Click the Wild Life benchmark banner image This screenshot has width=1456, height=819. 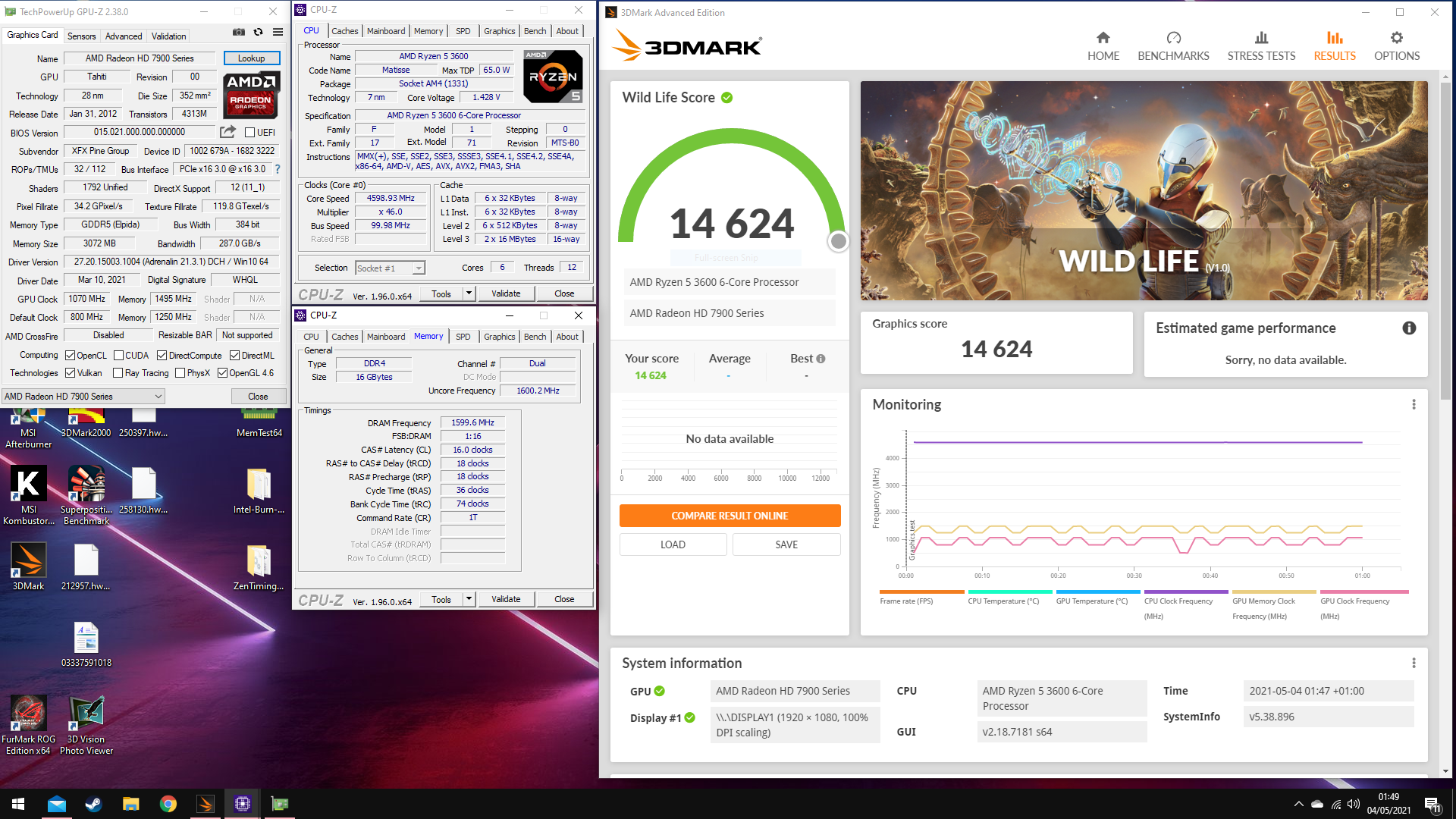point(1144,191)
